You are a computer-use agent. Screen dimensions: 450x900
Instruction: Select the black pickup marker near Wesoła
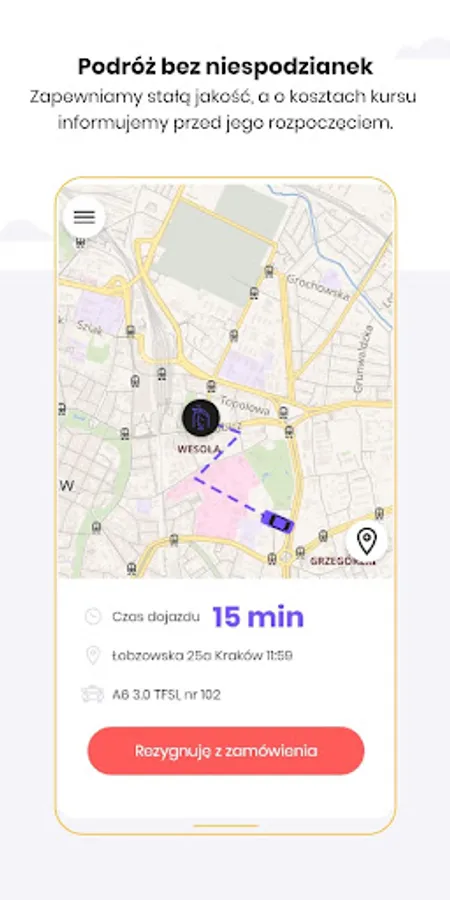click(x=201, y=418)
